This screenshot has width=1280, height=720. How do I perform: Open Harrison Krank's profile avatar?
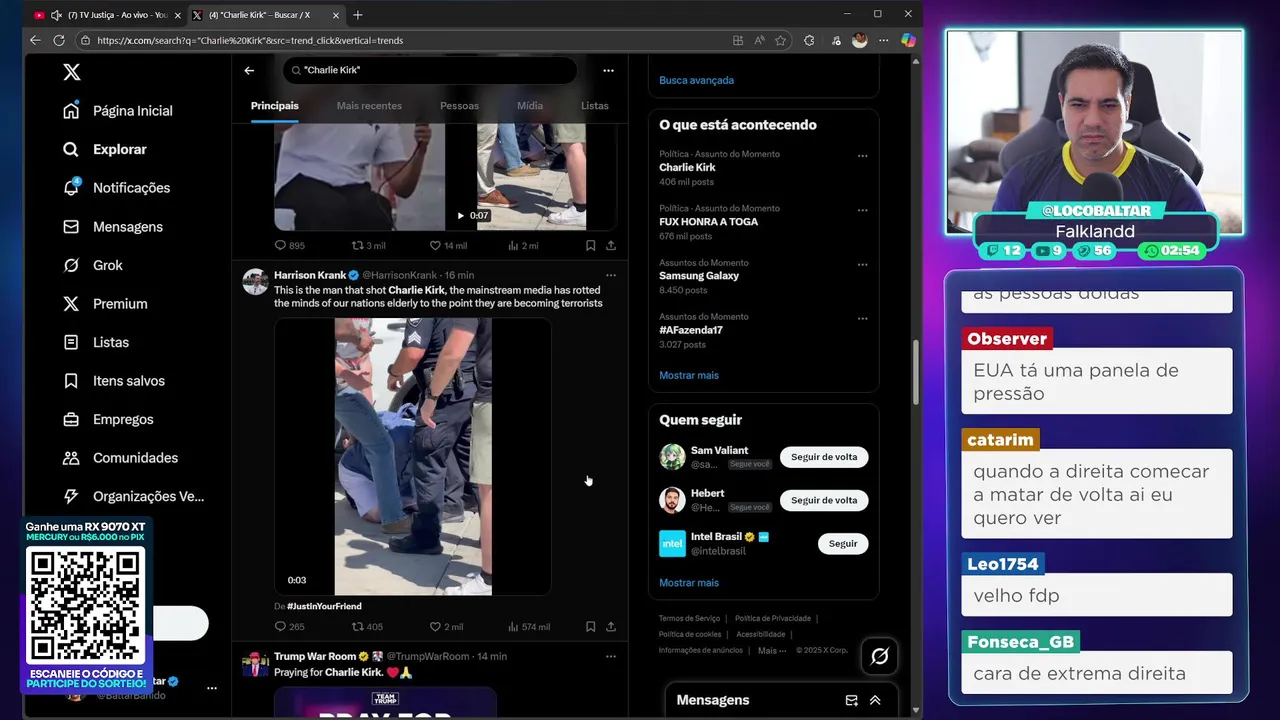point(255,281)
